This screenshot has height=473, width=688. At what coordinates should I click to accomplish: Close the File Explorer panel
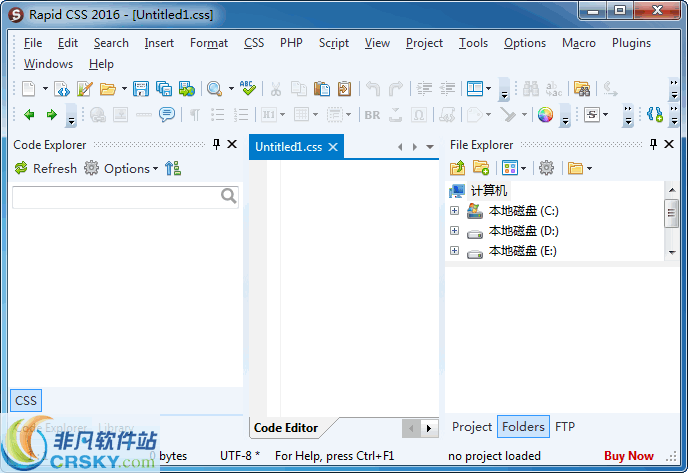pos(669,144)
